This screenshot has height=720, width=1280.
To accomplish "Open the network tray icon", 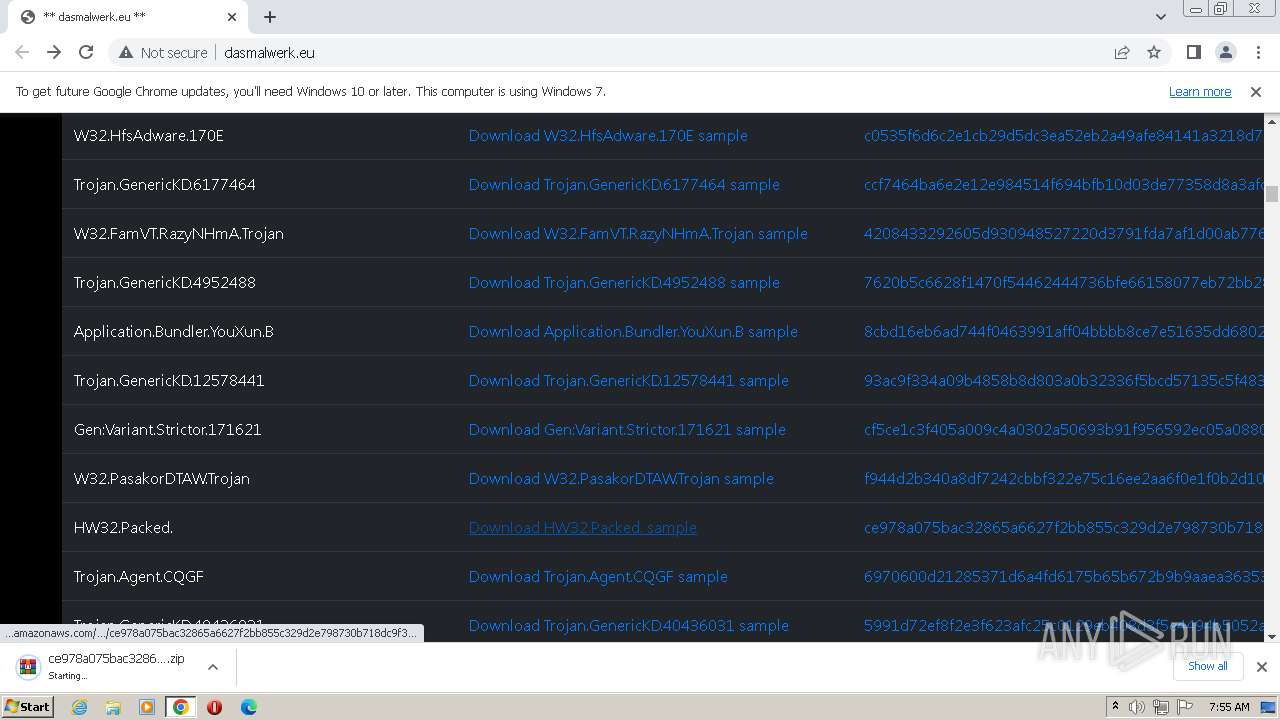I will 1161,707.
